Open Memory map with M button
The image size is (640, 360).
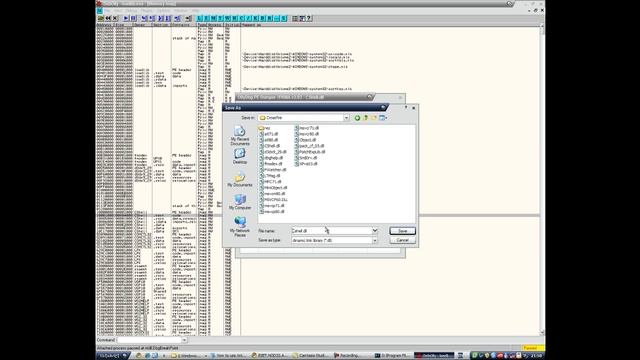click(x=213, y=18)
